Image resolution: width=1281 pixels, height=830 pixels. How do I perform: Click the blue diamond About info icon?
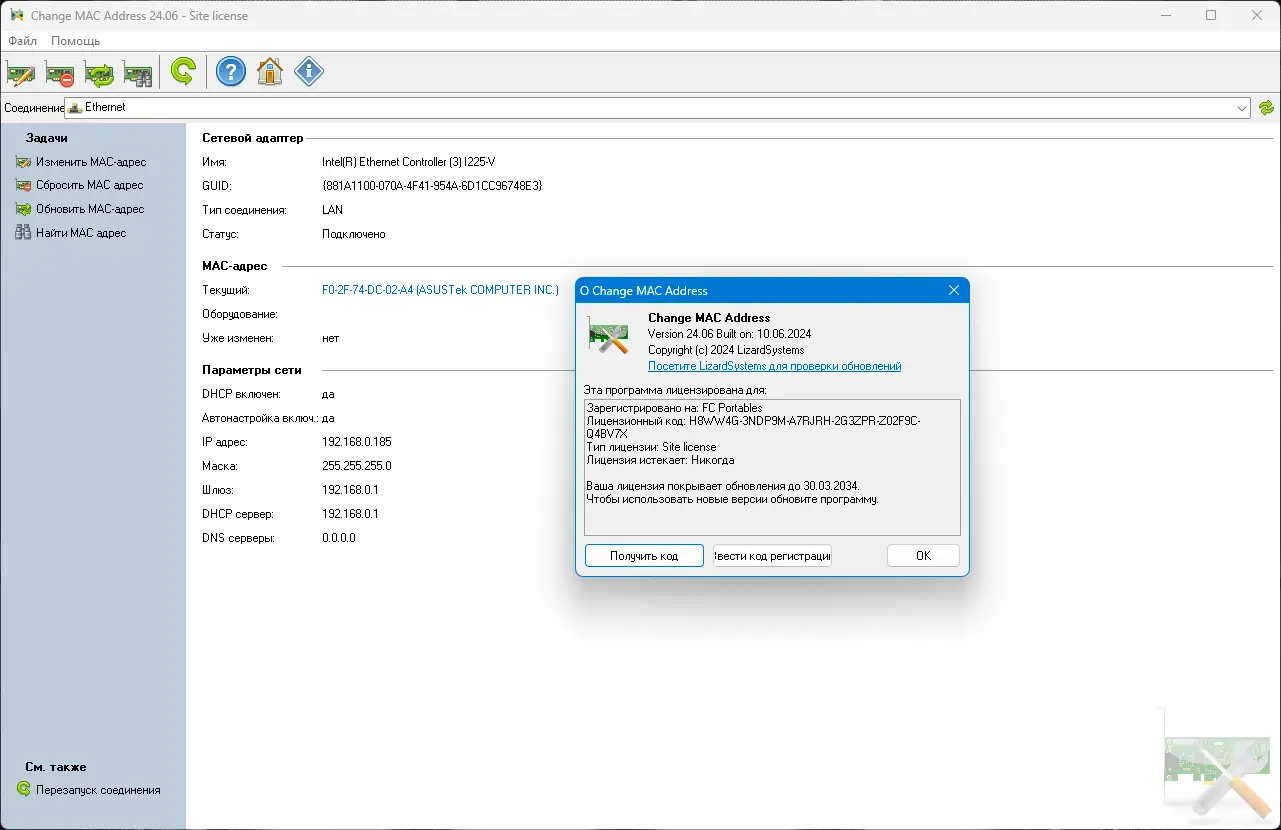[x=309, y=72]
